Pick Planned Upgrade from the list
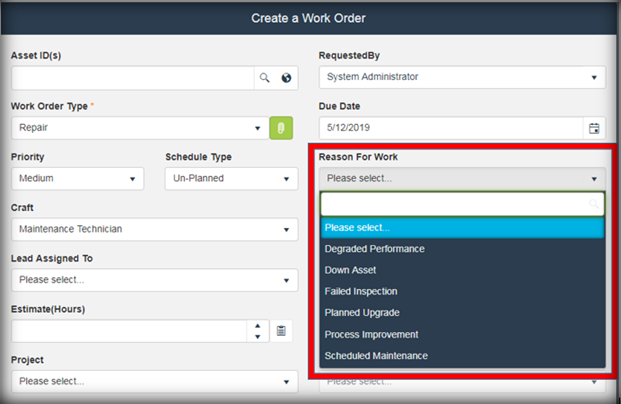This screenshot has height=404, width=621. [362, 313]
